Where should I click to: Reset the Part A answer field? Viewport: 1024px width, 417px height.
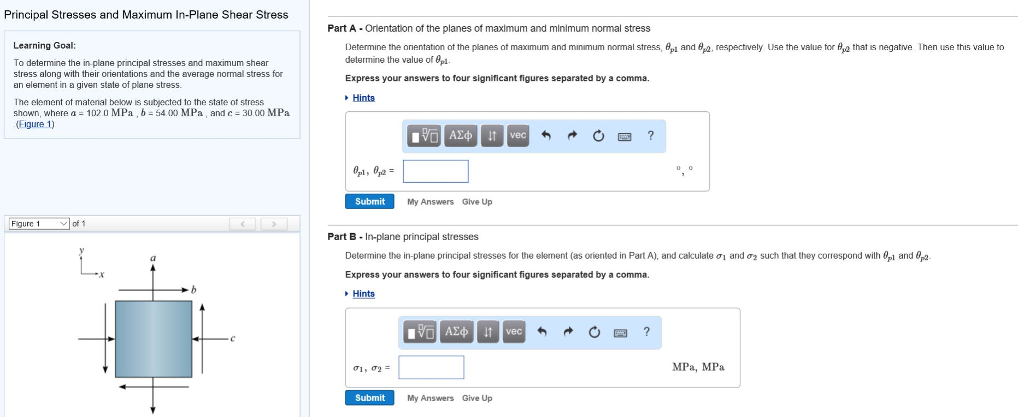click(598, 136)
